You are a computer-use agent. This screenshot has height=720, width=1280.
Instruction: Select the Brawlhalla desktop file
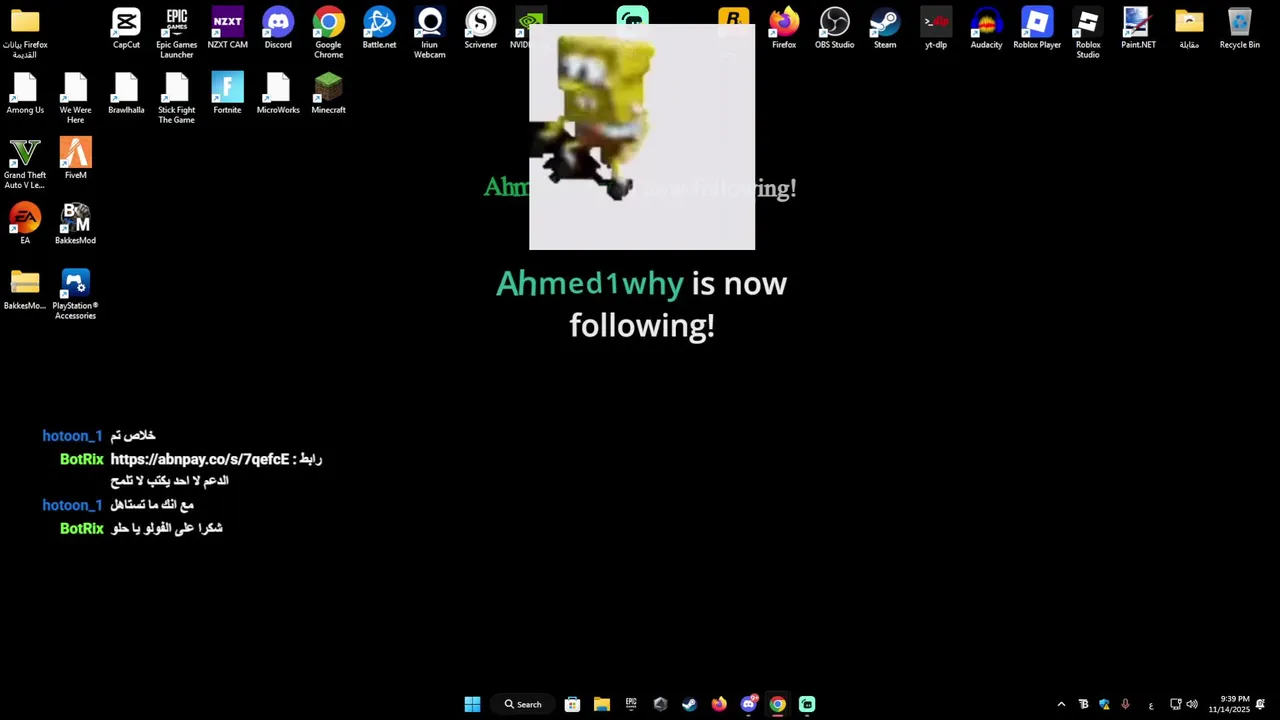[126, 94]
